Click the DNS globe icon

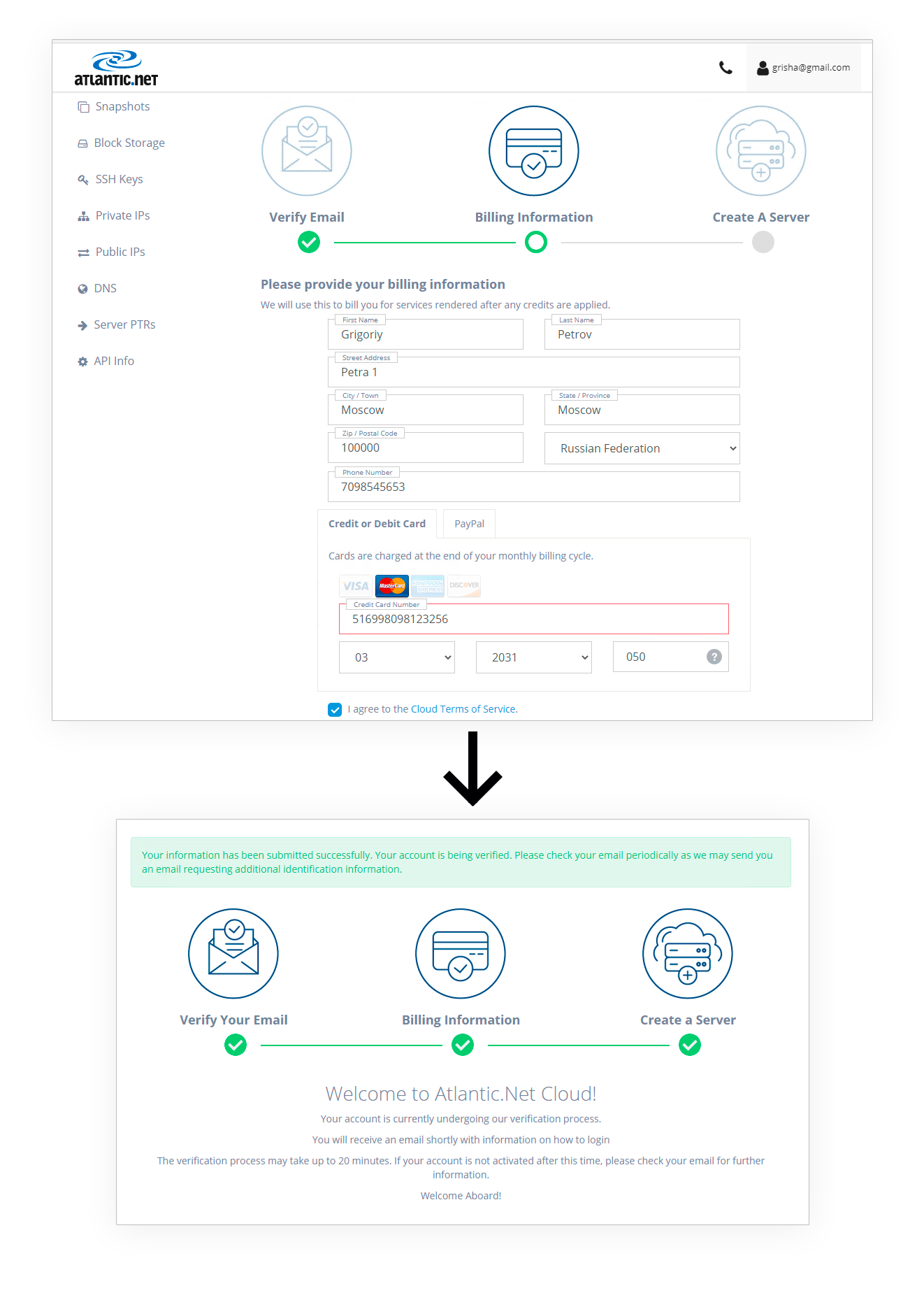(82, 289)
